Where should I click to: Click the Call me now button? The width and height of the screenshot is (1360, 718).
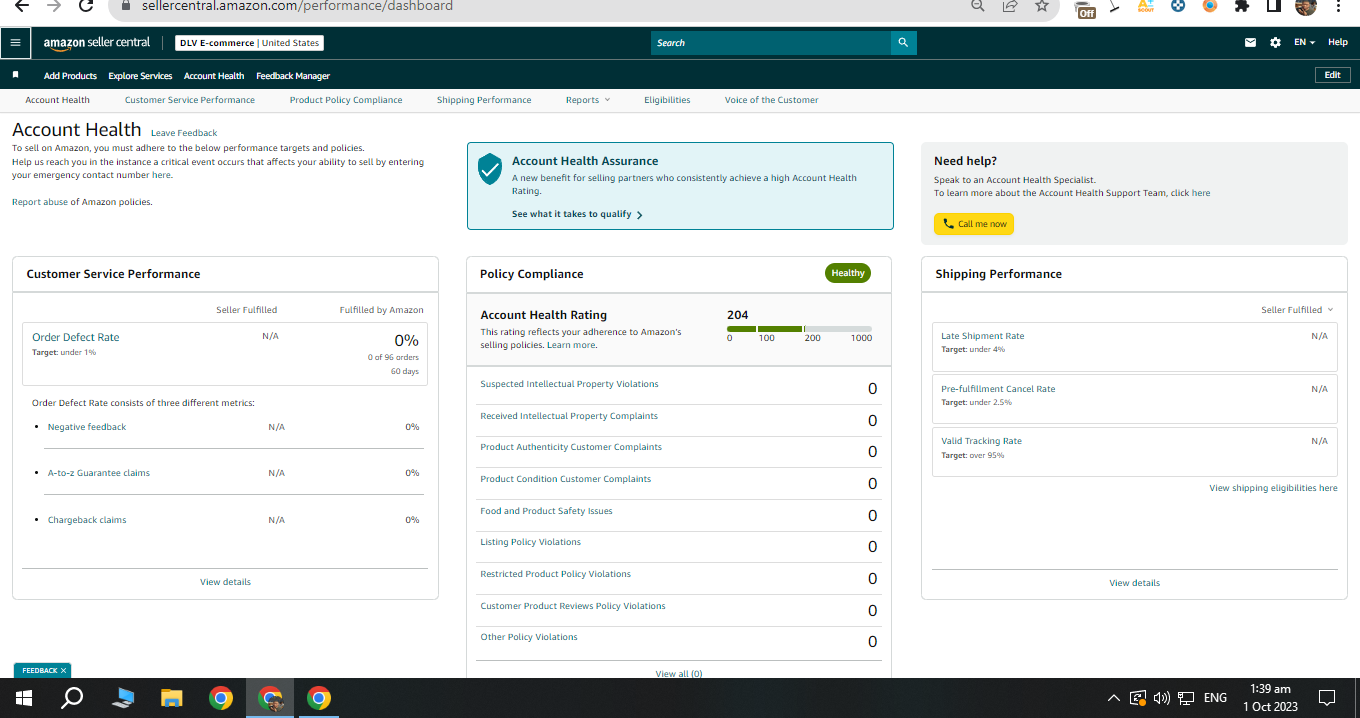[x=974, y=224]
